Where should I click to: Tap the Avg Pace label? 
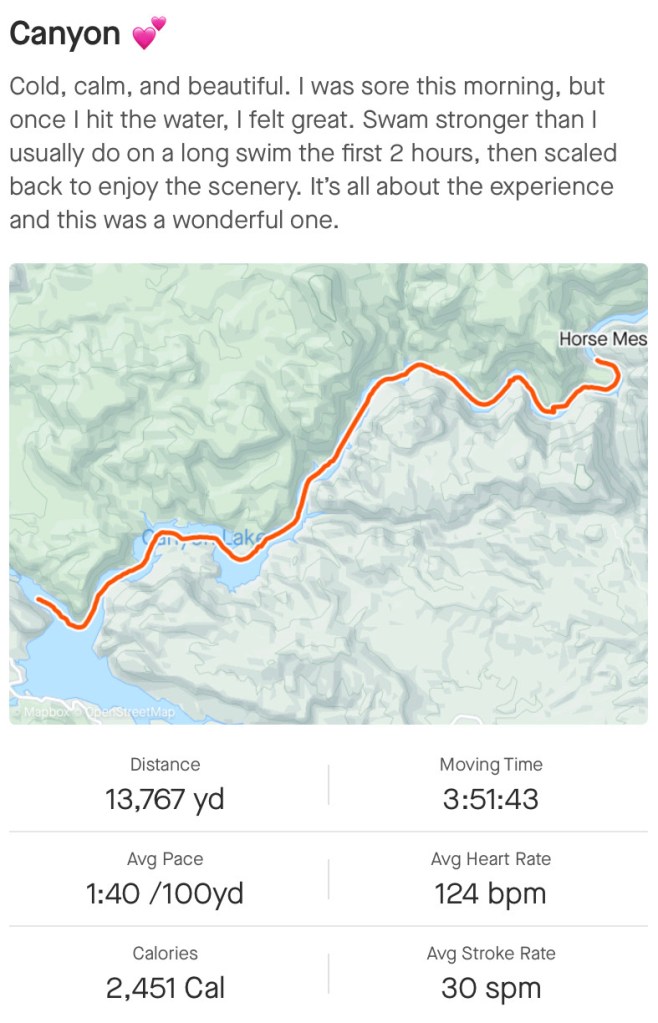[x=165, y=859]
